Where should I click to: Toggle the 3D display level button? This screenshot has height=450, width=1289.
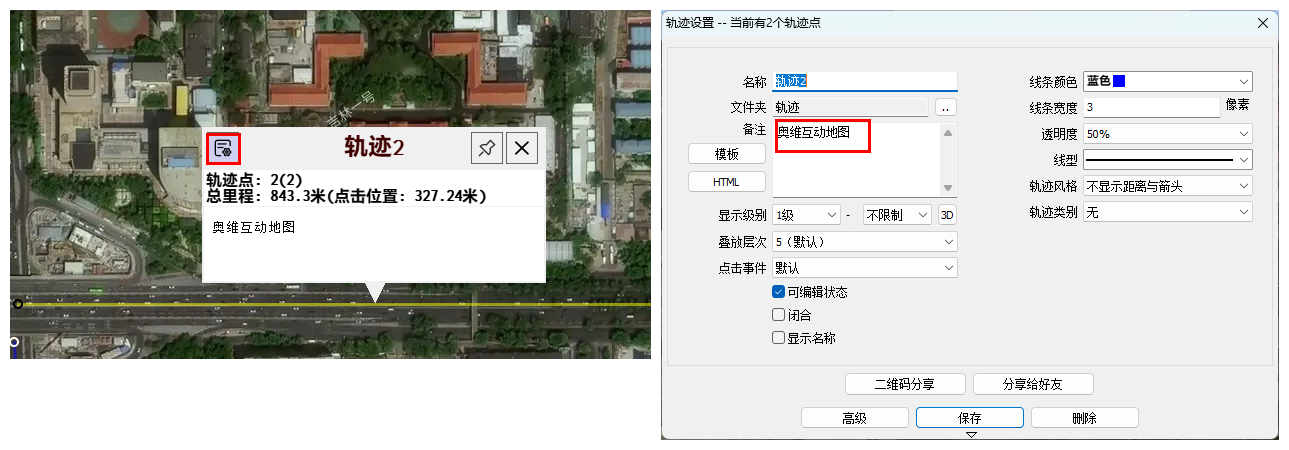coord(947,215)
